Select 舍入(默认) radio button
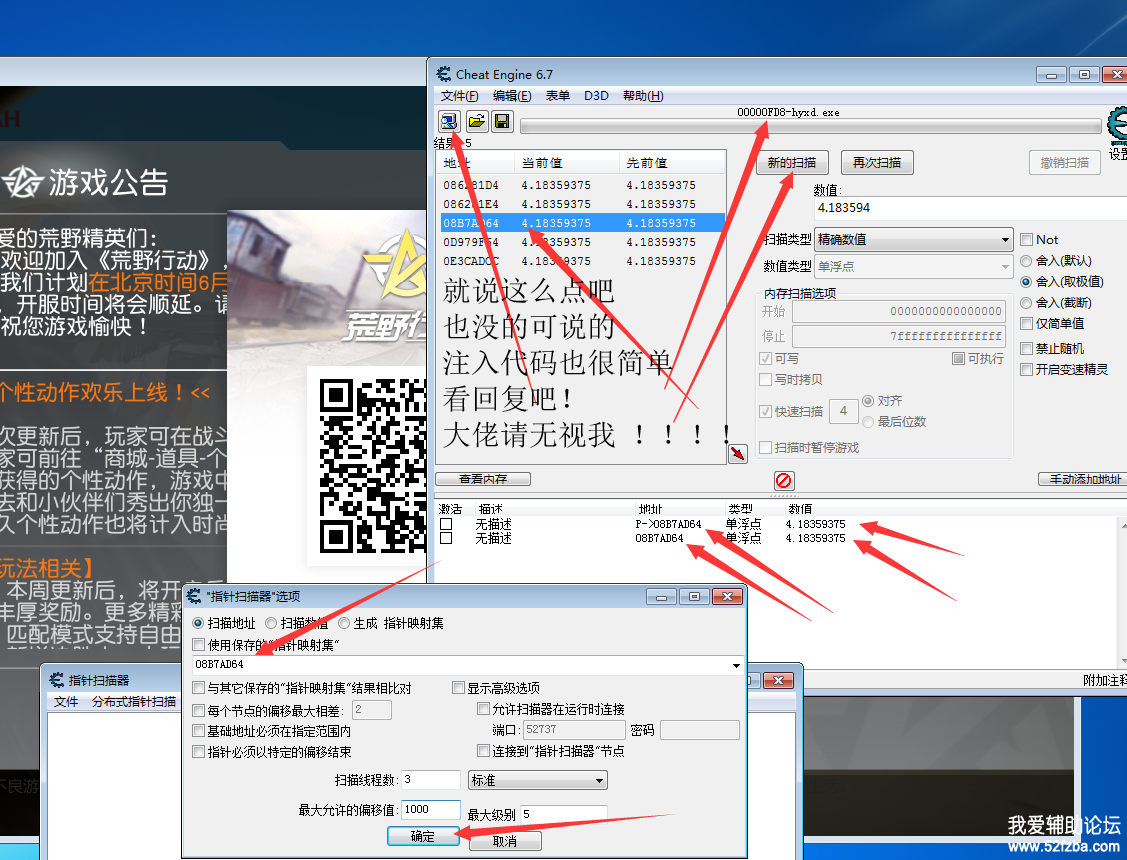 click(1026, 261)
